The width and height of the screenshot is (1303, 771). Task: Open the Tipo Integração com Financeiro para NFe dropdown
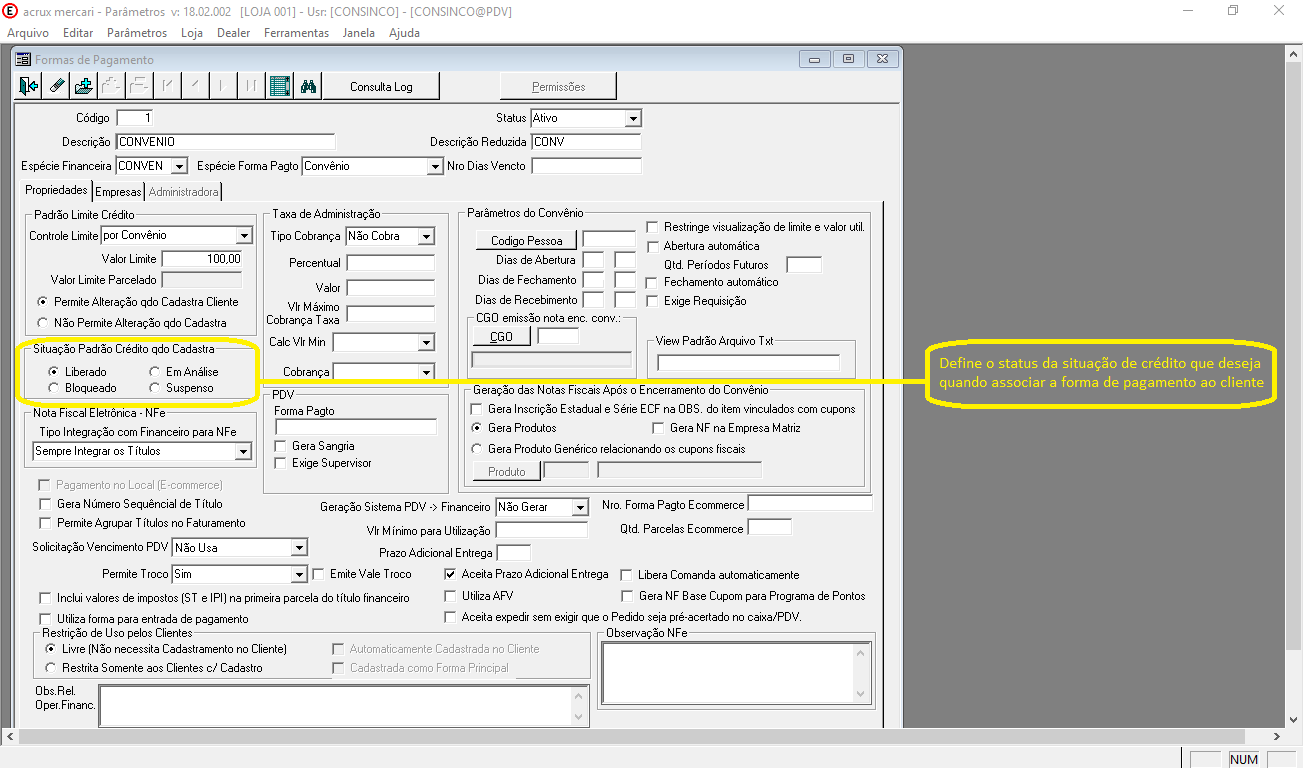[243, 452]
